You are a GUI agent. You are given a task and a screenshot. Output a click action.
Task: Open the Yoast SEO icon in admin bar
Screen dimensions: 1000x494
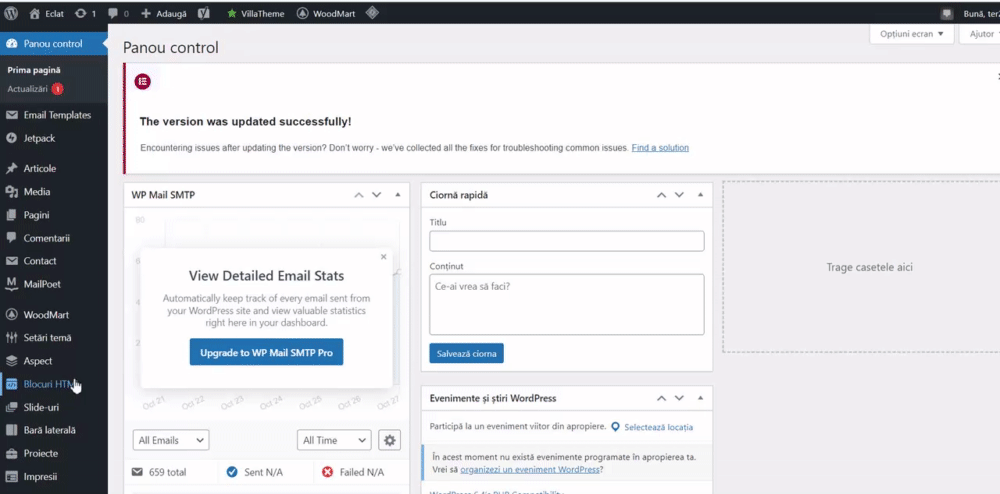coord(204,13)
